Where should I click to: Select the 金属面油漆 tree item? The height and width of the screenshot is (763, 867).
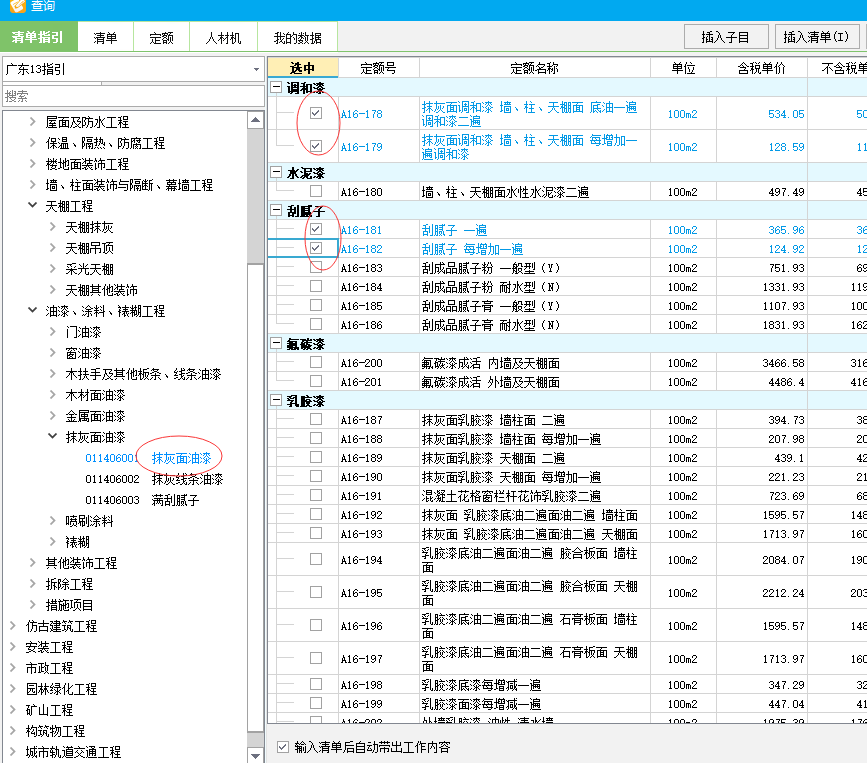click(95, 416)
